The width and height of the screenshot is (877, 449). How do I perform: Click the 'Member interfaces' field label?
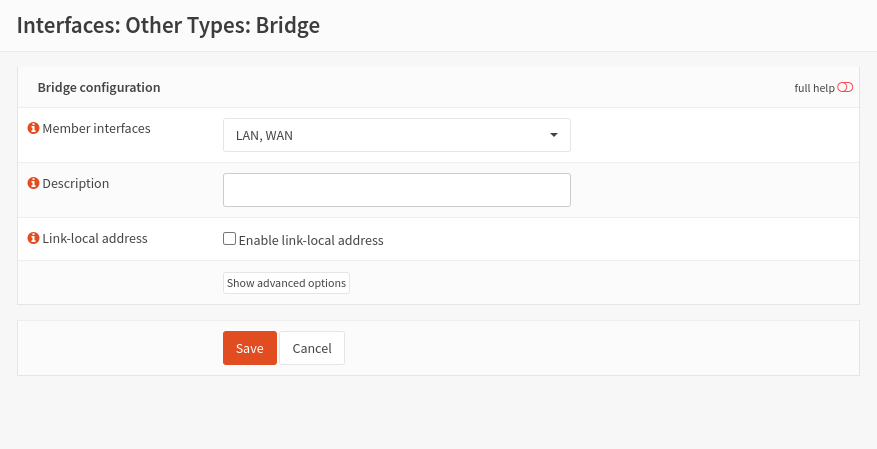point(96,129)
